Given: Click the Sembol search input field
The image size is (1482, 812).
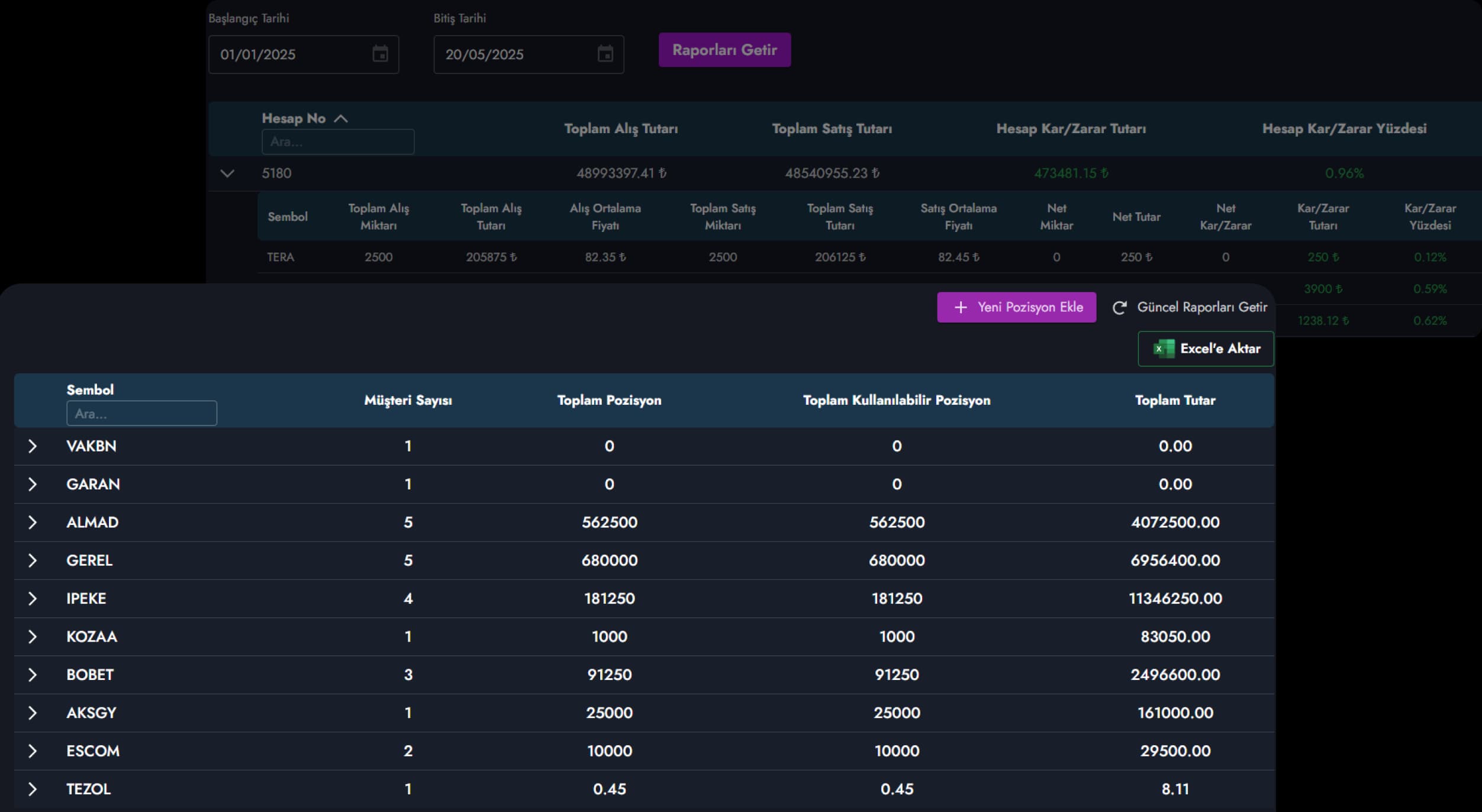Looking at the screenshot, I should 141,414.
